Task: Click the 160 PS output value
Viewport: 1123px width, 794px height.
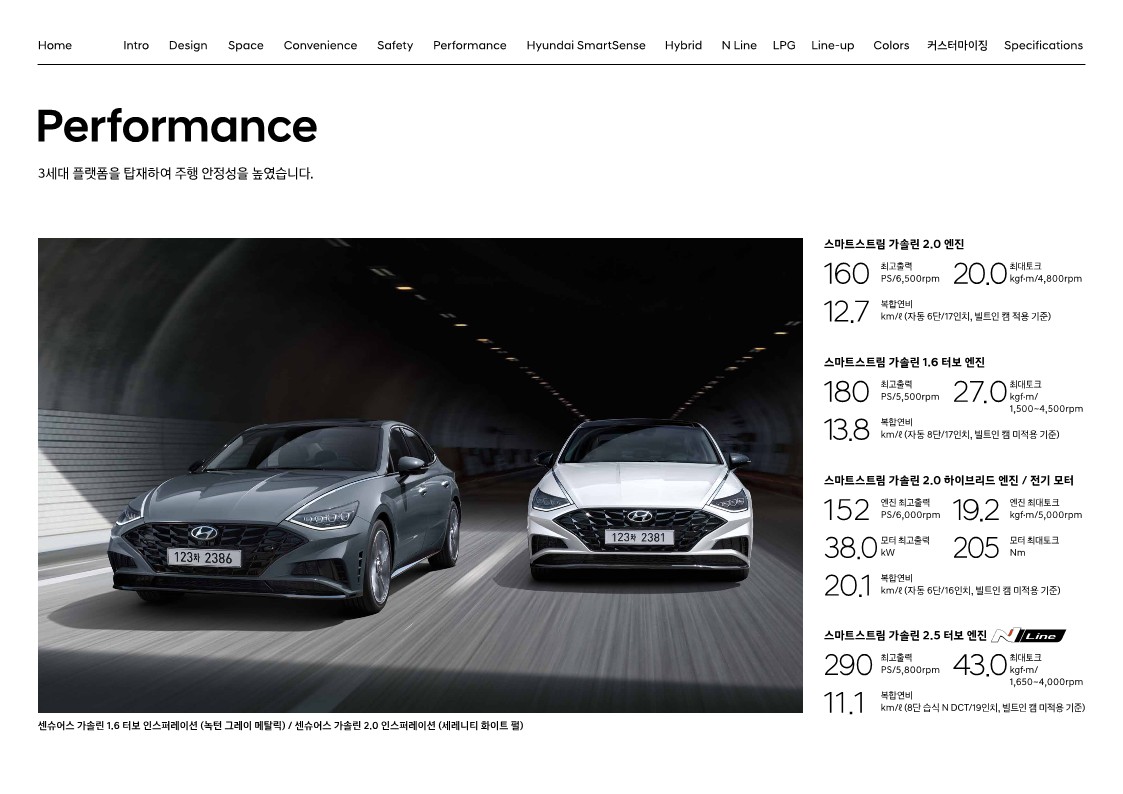Action: pos(847,273)
